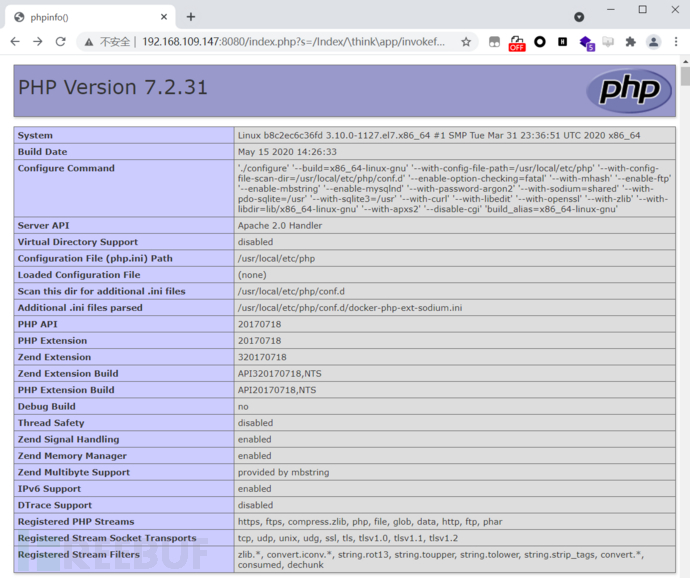
Task: Open the window-layout extension icon beside the star
Action: pyautogui.click(x=495, y=42)
